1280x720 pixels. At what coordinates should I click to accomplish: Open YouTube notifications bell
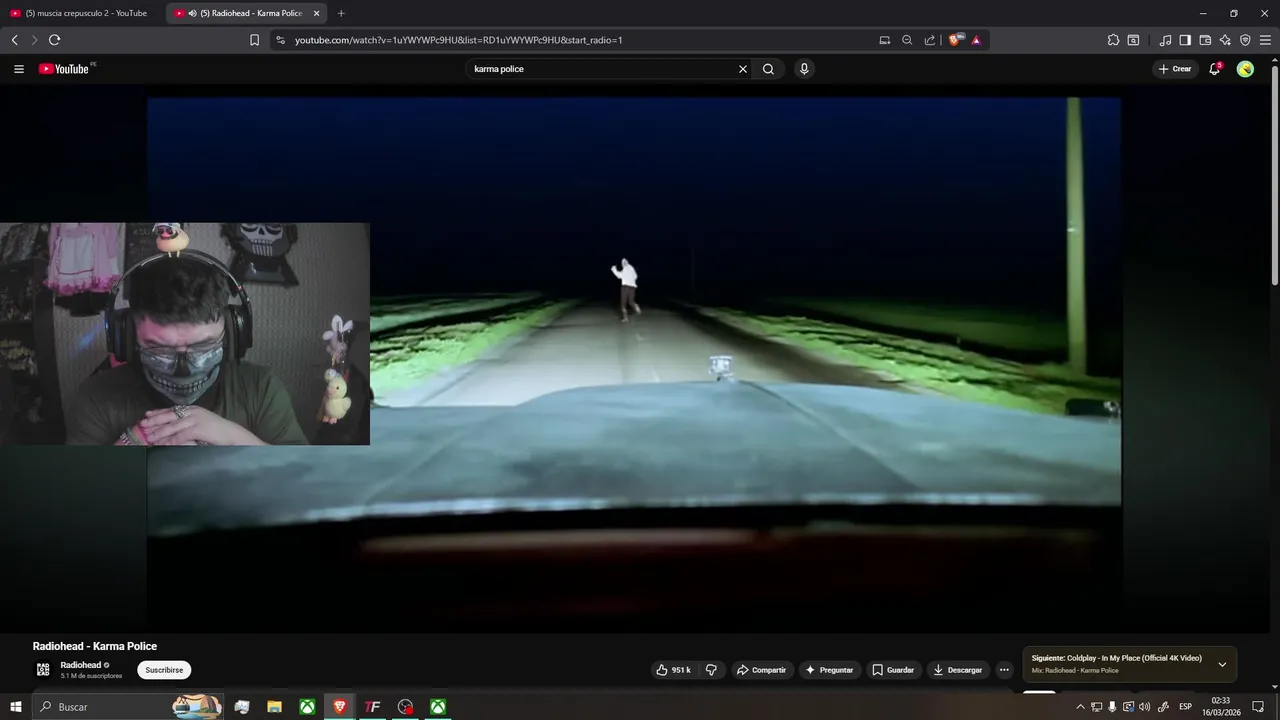click(x=1214, y=69)
